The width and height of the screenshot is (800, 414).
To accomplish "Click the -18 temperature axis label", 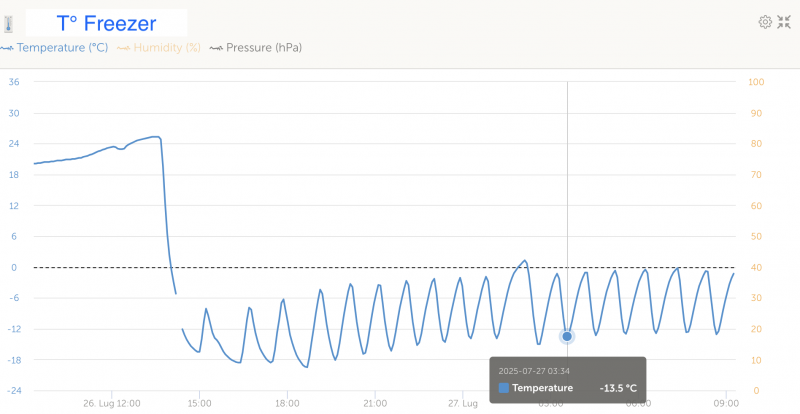I will pos(13,360).
